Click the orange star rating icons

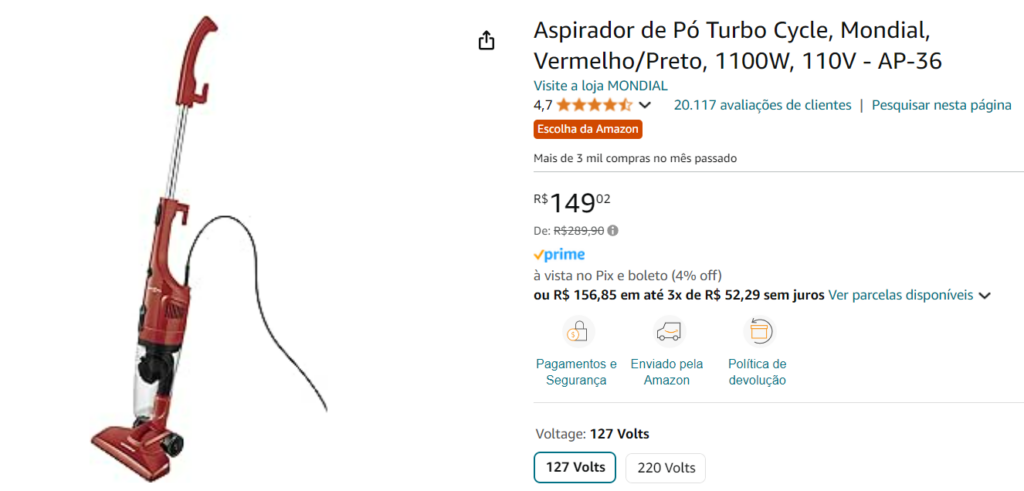click(x=594, y=105)
